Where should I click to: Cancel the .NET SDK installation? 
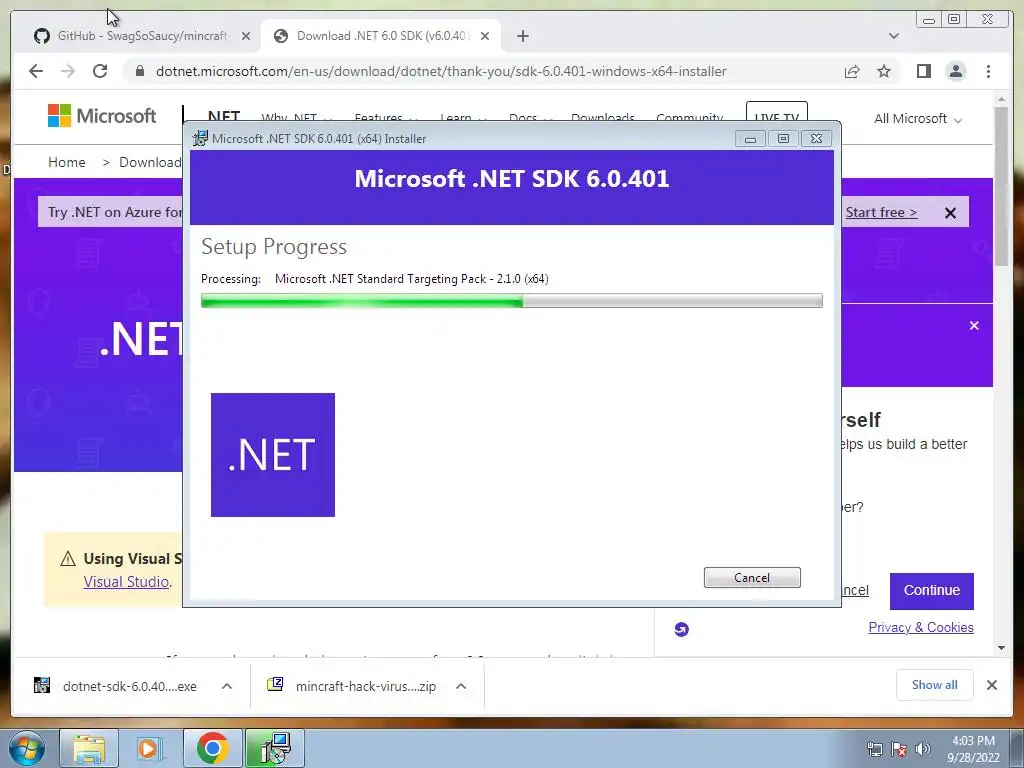click(752, 577)
